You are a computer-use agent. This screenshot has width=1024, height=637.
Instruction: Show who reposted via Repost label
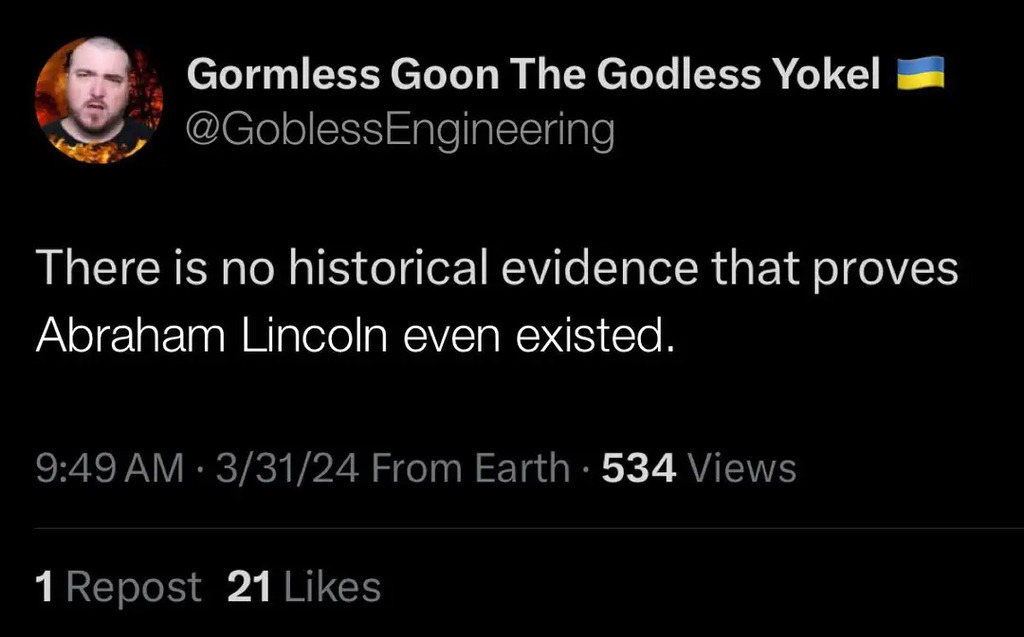133,587
